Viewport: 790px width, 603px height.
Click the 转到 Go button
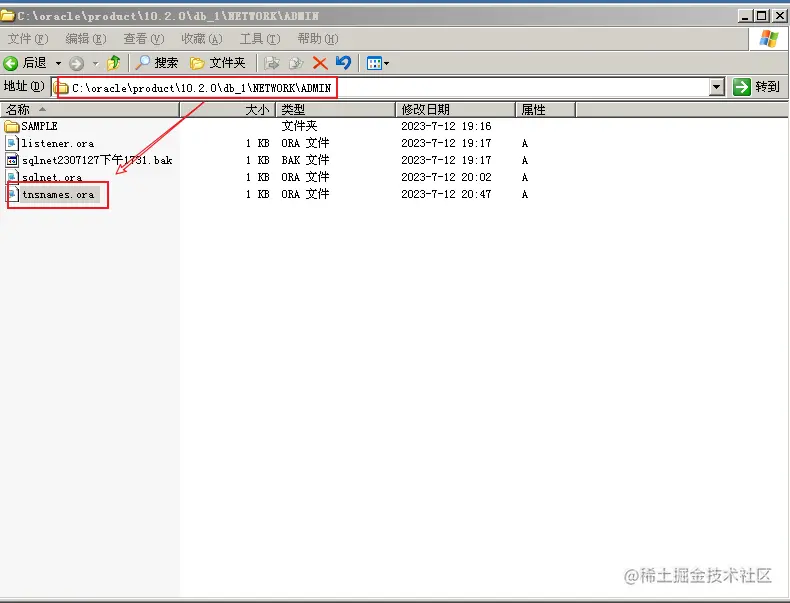tap(756, 87)
